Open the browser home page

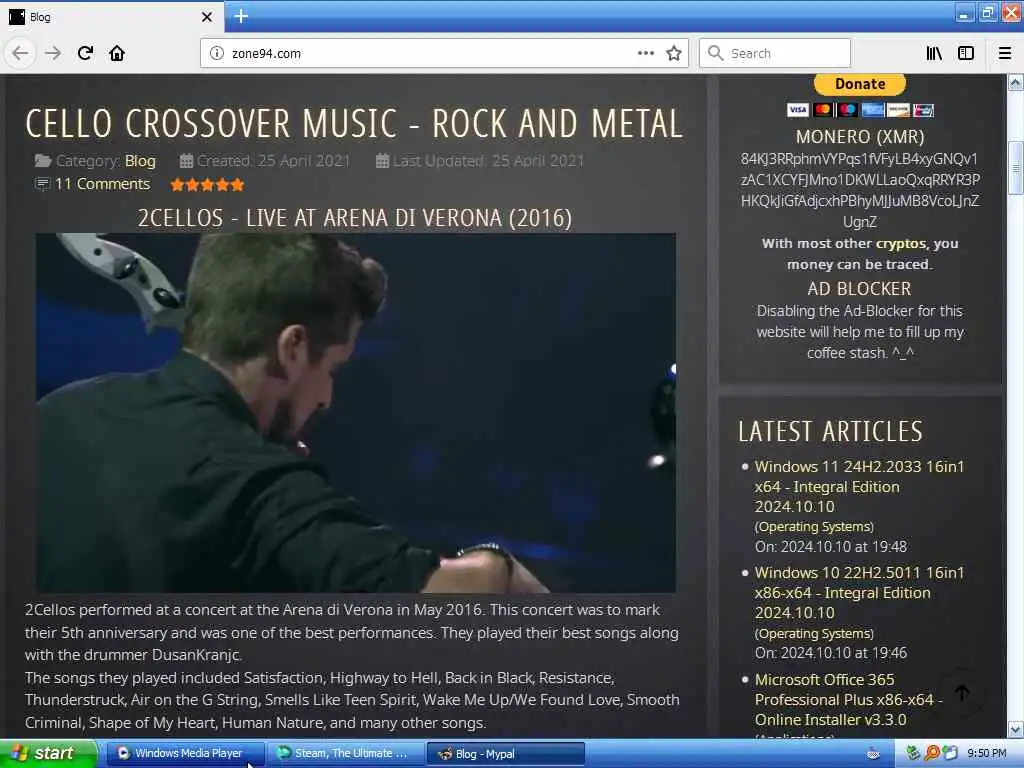(117, 53)
